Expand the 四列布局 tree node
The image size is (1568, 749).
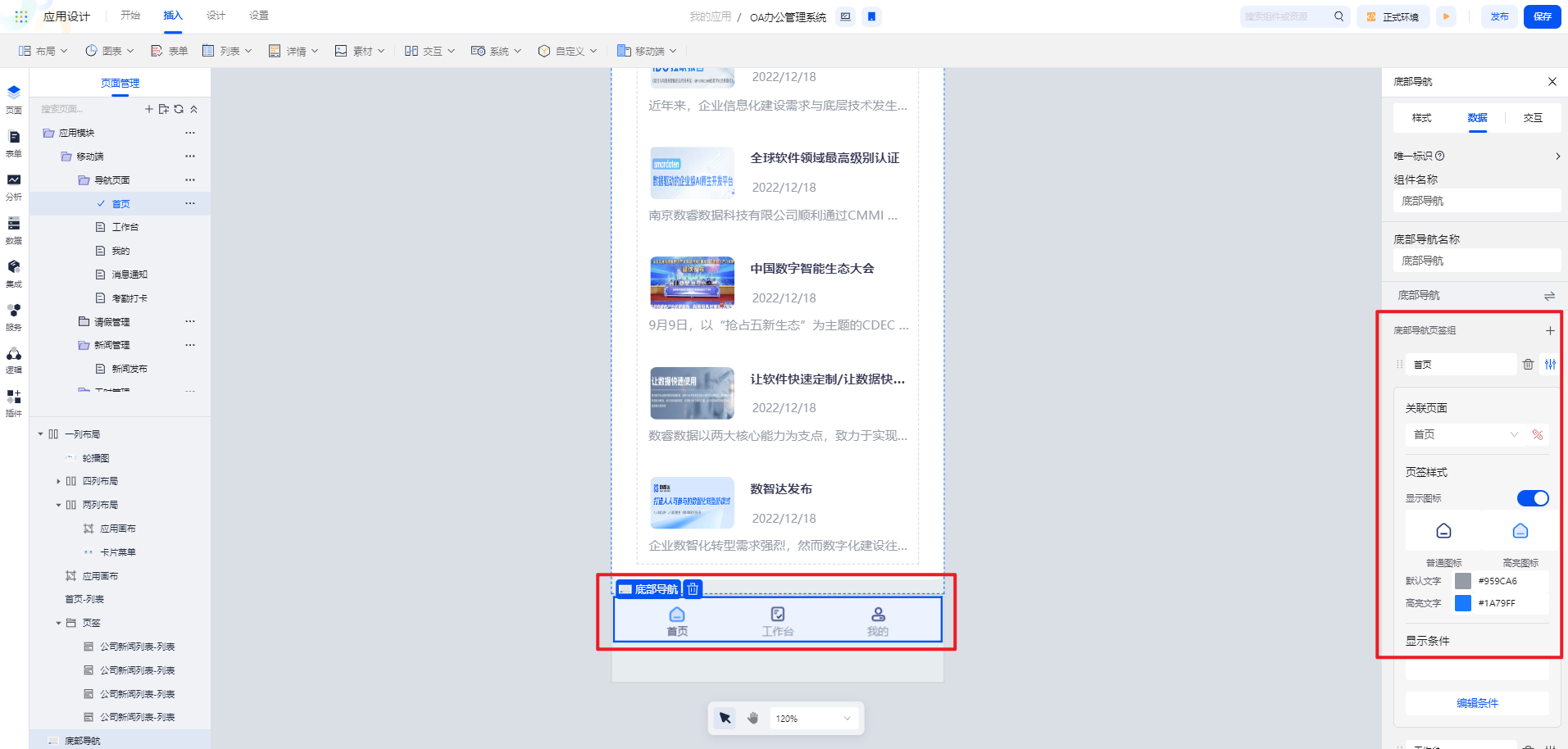[x=58, y=482]
